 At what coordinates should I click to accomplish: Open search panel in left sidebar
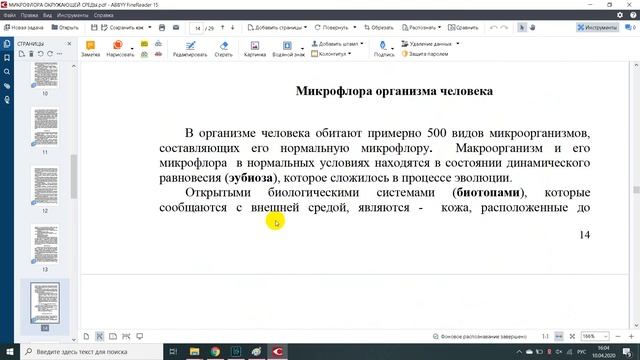pyautogui.click(x=7, y=72)
